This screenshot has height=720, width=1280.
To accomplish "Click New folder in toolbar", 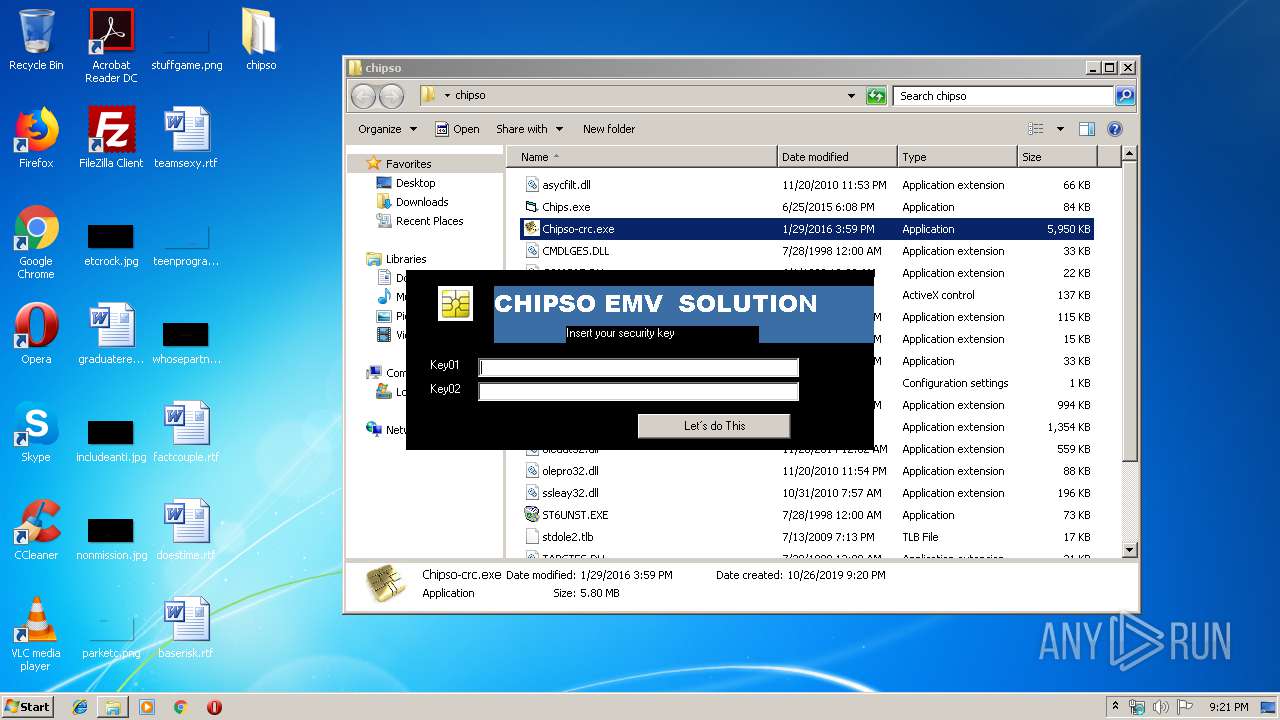I will pos(609,129).
